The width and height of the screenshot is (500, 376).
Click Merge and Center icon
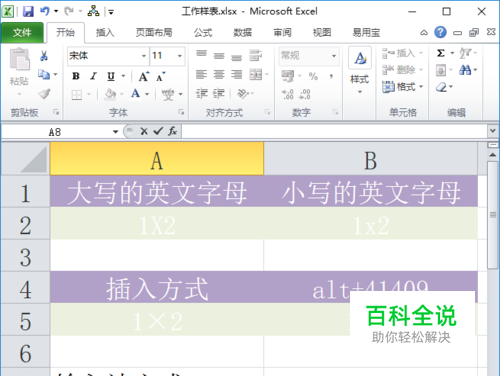[256, 74]
